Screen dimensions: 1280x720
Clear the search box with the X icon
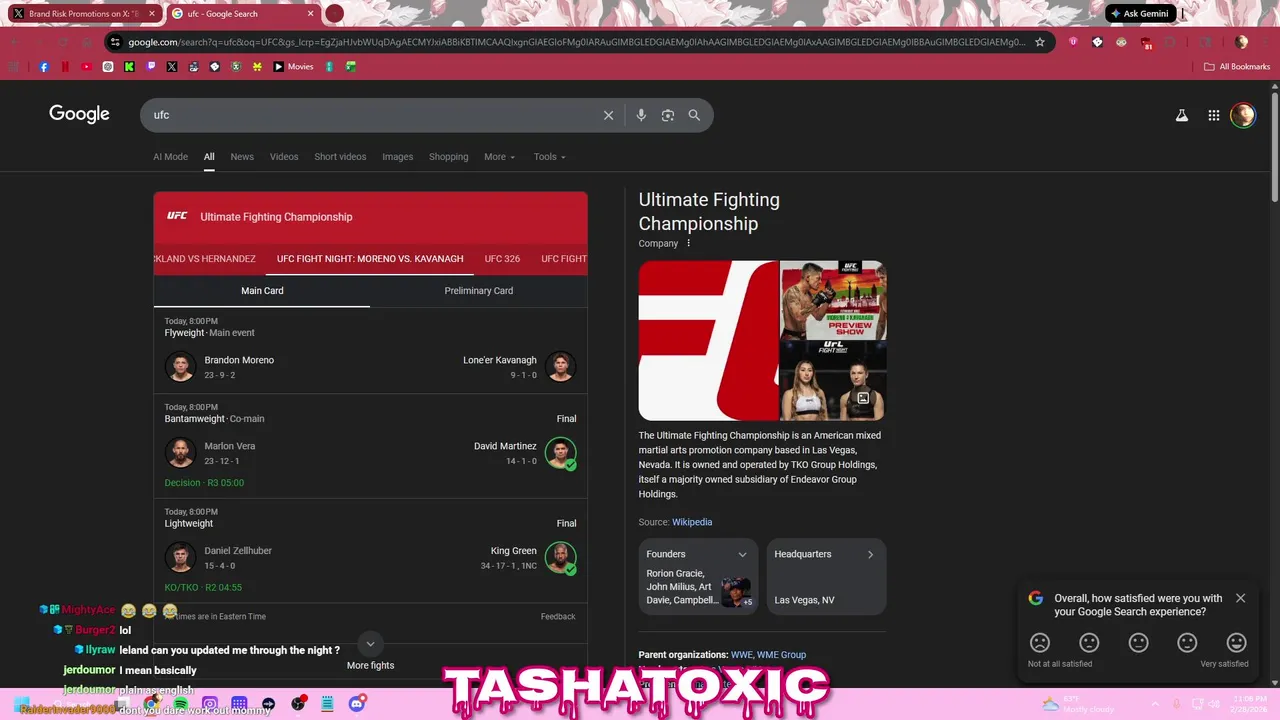608,115
